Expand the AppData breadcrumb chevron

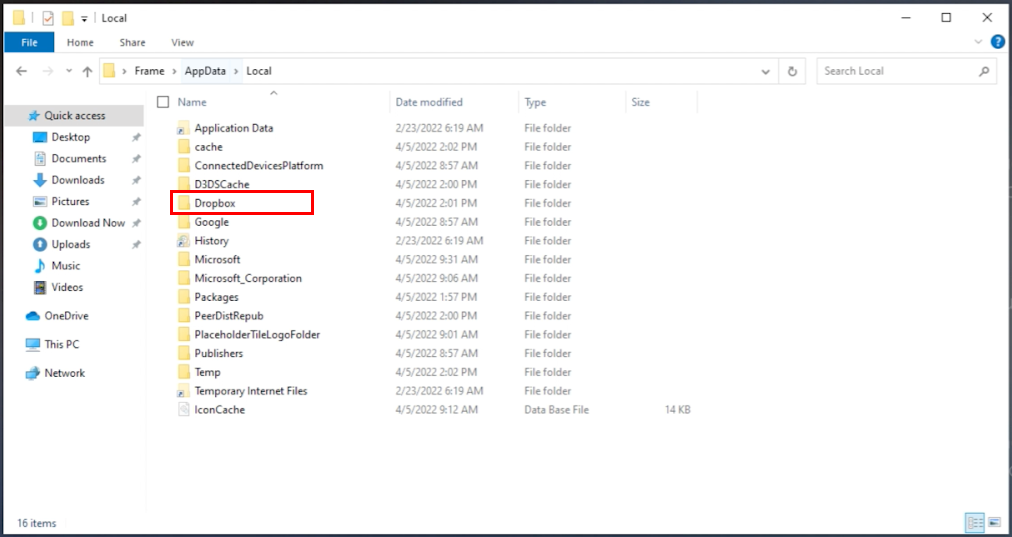[236, 71]
